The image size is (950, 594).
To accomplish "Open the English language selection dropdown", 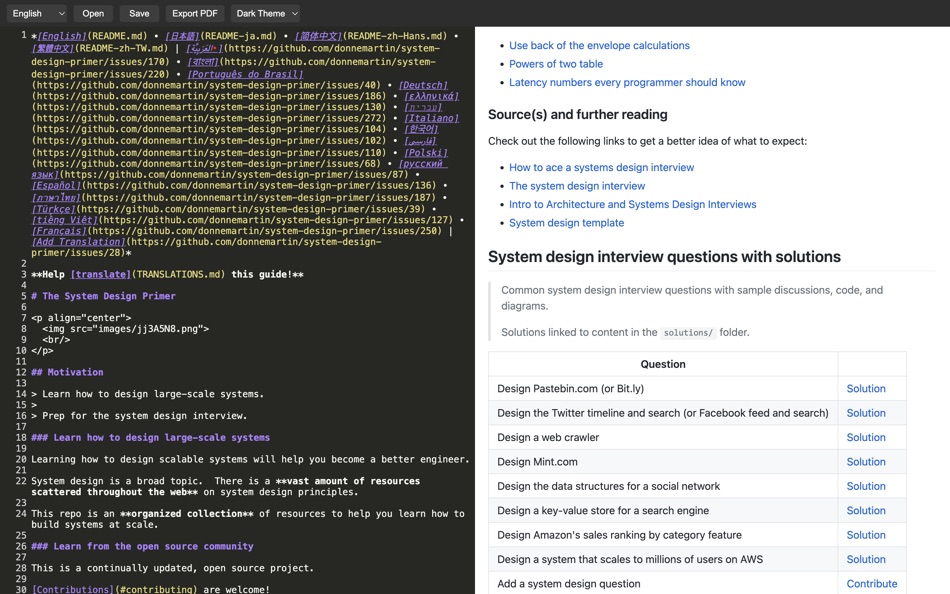I will pyautogui.click(x=37, y=13).
